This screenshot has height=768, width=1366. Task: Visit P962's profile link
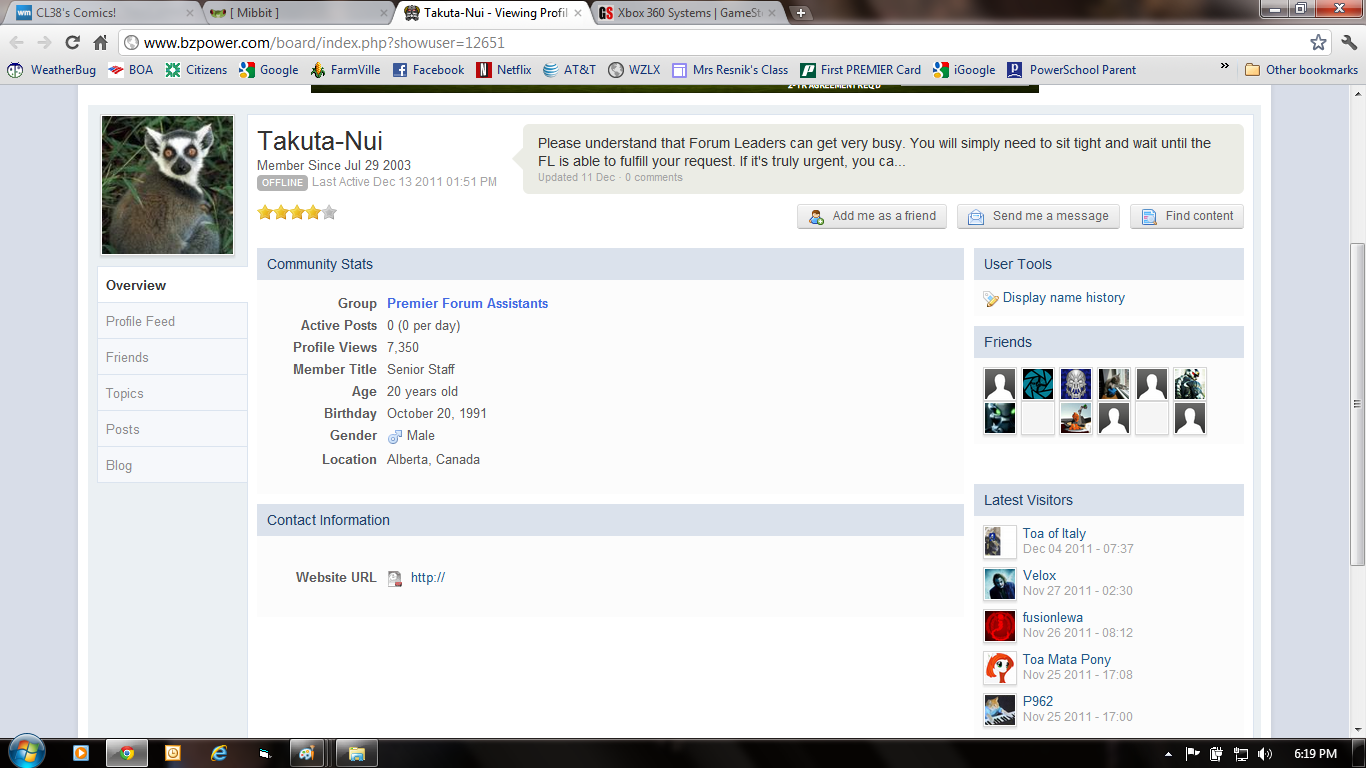coord(1038,701)
